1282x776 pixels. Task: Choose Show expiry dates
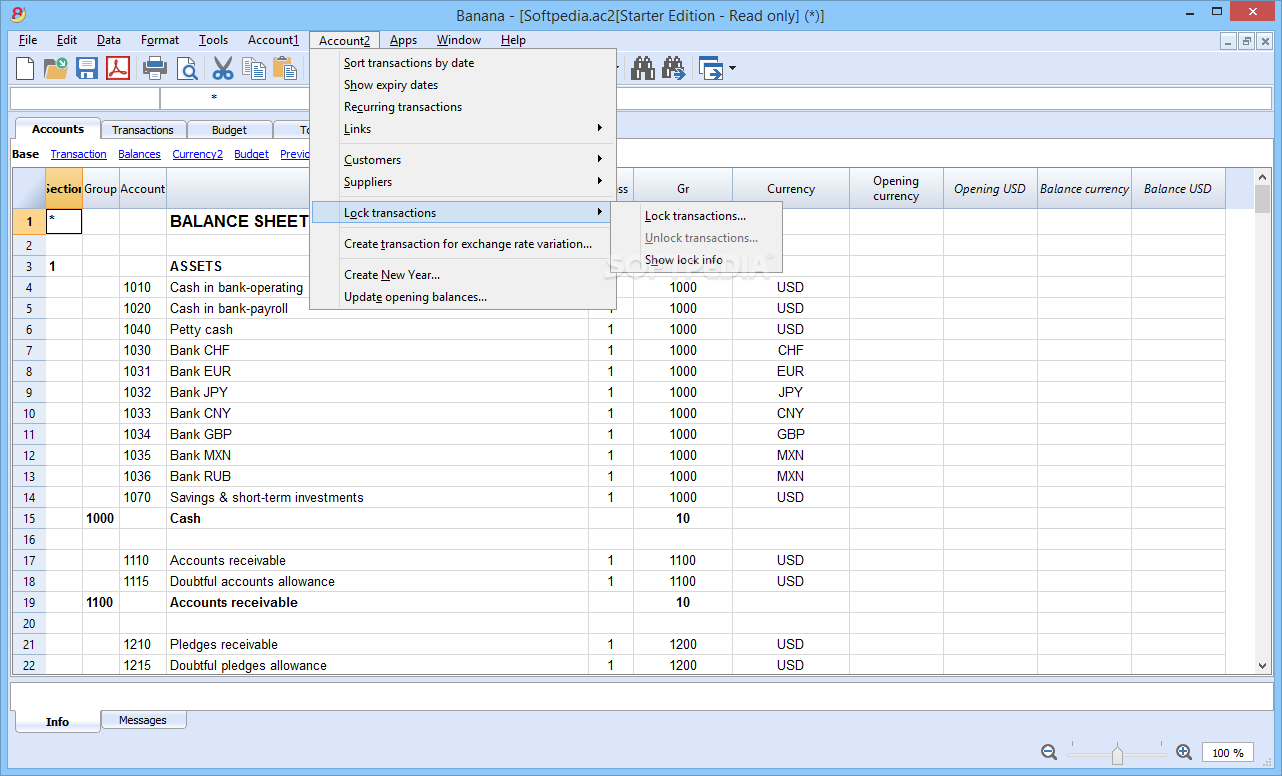[464, 85]
